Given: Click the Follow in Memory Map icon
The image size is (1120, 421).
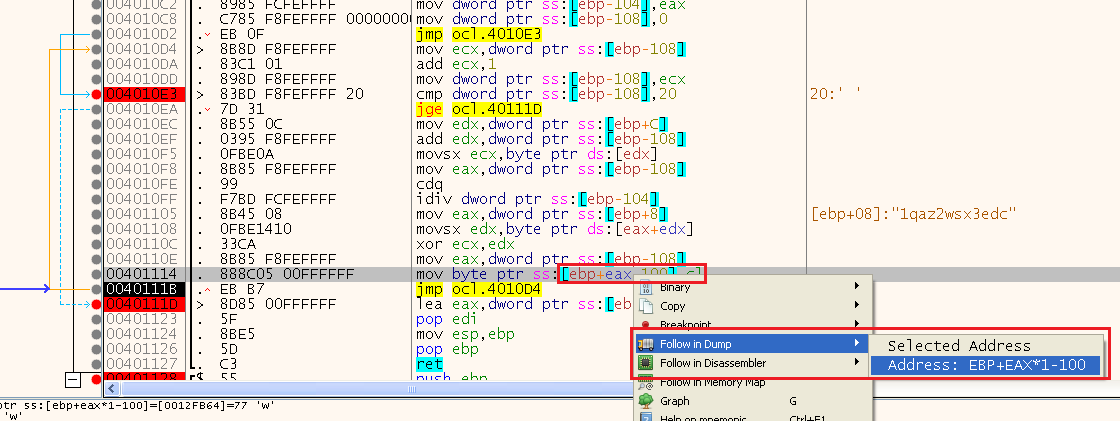Looking at the screenshot, I should [x=645, y=381].
